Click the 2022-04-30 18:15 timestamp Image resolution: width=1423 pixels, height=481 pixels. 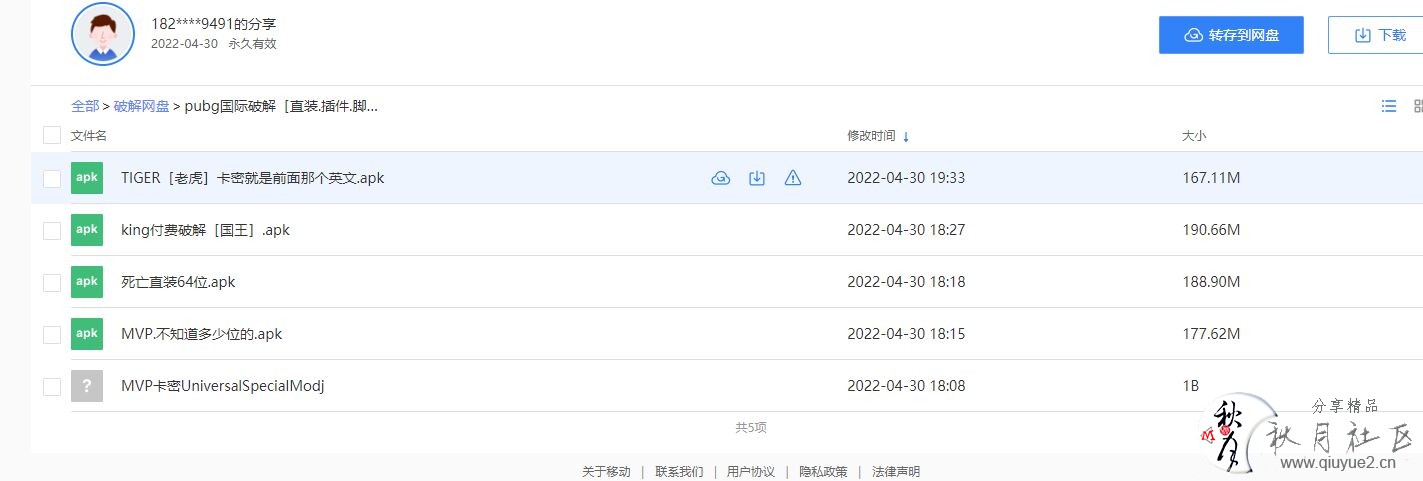click(x=906, y=334)
